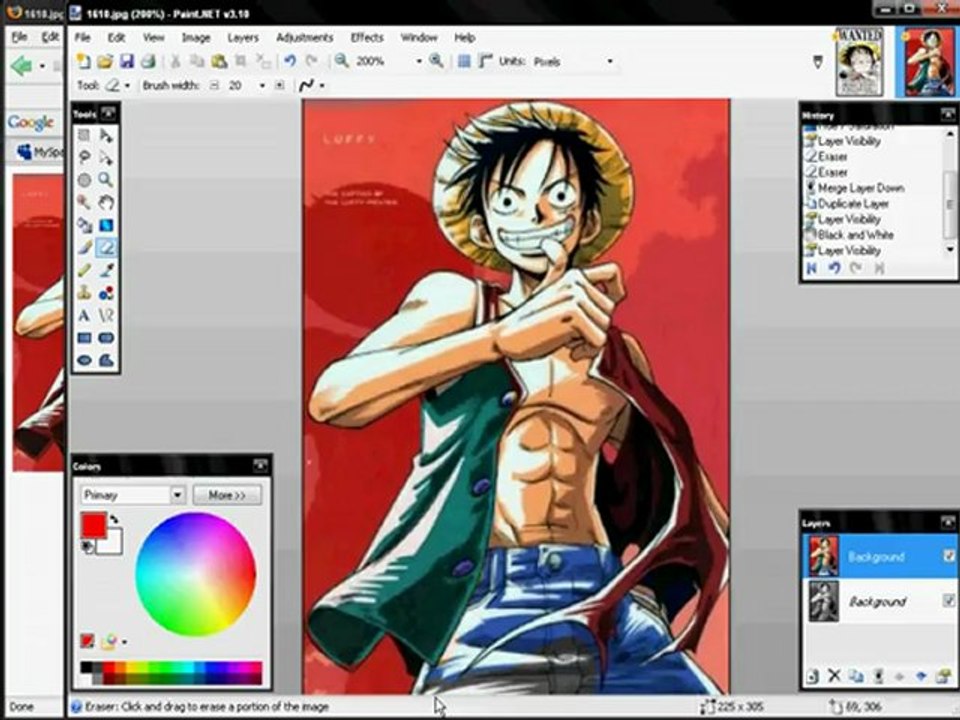Decrease brush width with minus button

(x=214, y=86)
